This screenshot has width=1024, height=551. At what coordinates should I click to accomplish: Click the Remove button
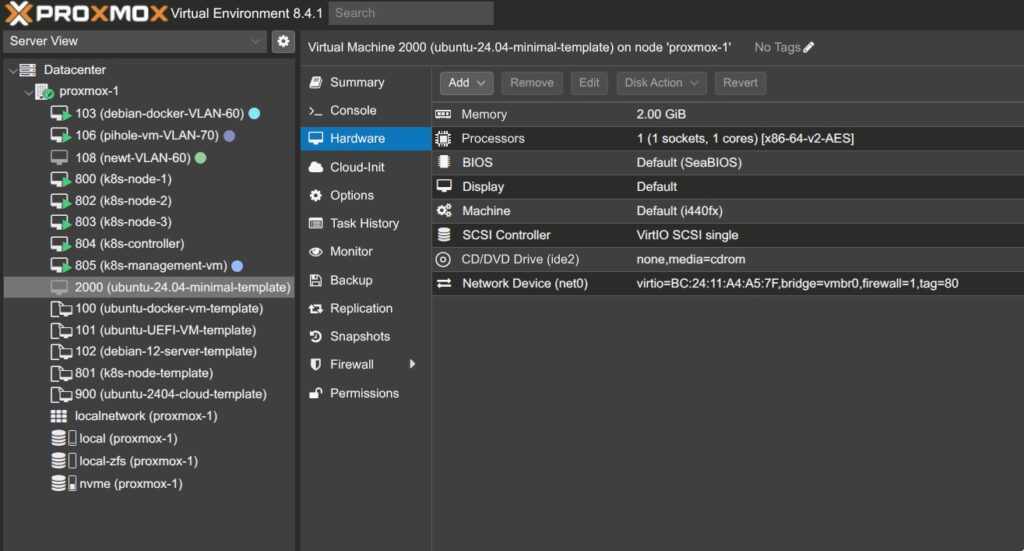click(x=532, y=83)
